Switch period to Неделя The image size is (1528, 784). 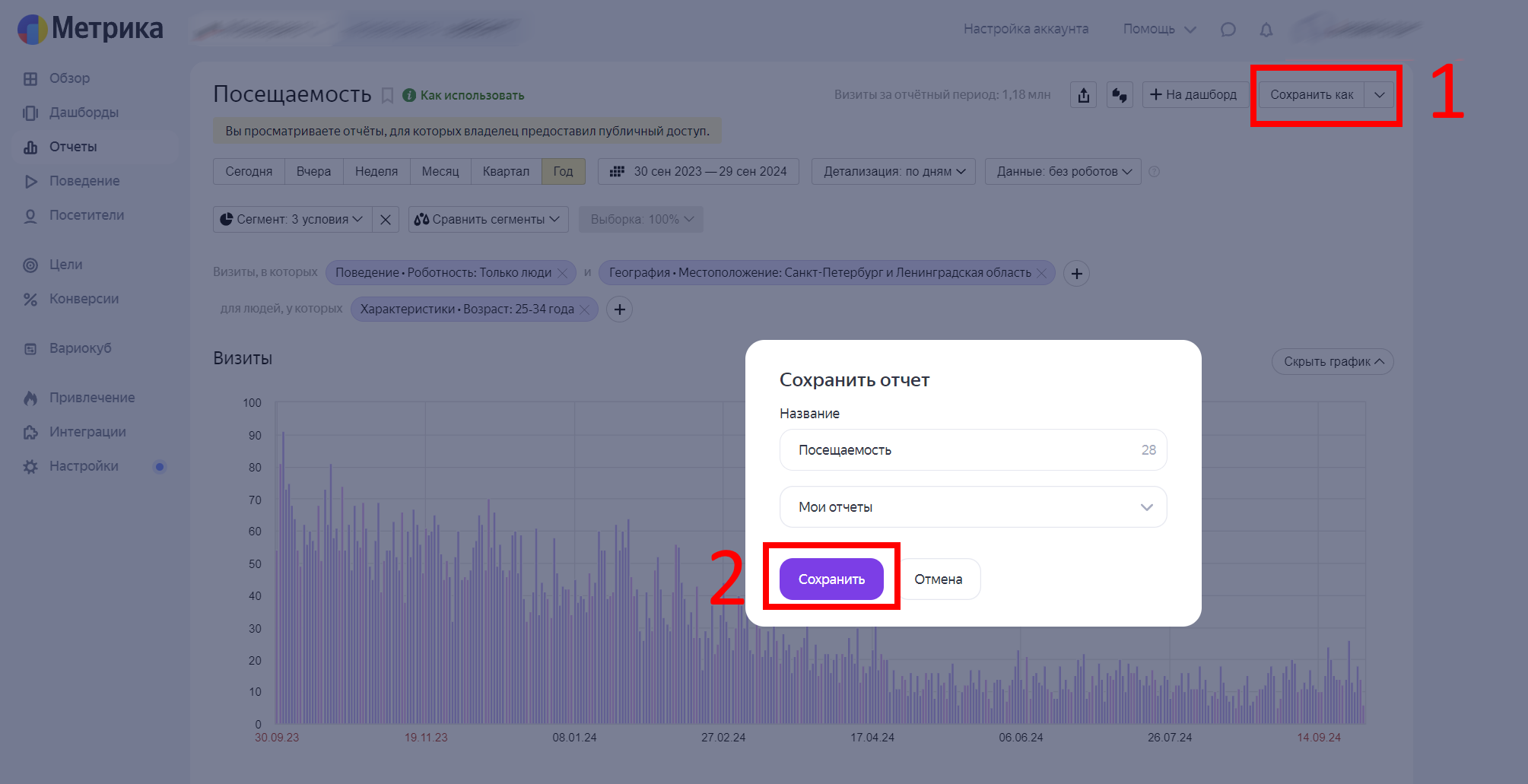(376, 172)
